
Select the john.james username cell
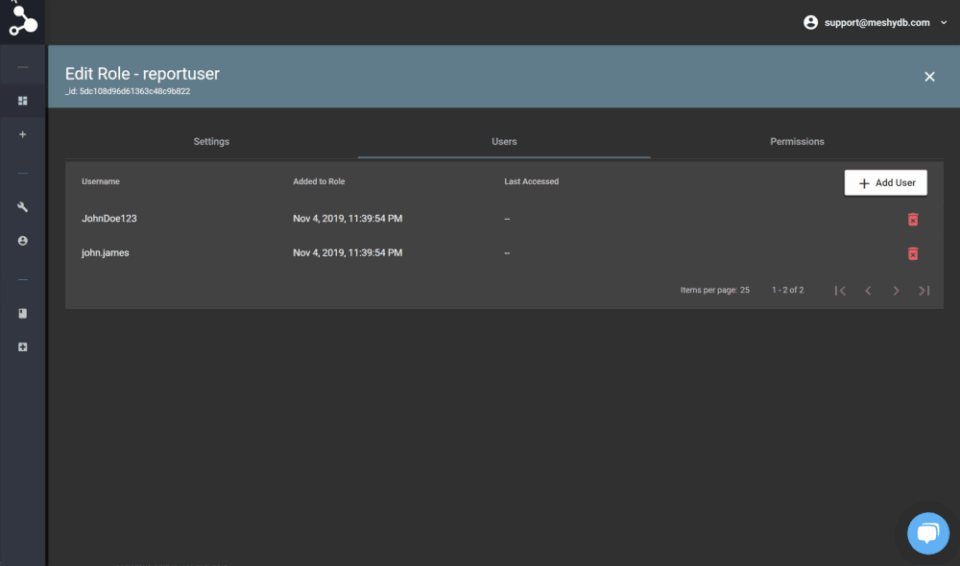pos(105,253)
